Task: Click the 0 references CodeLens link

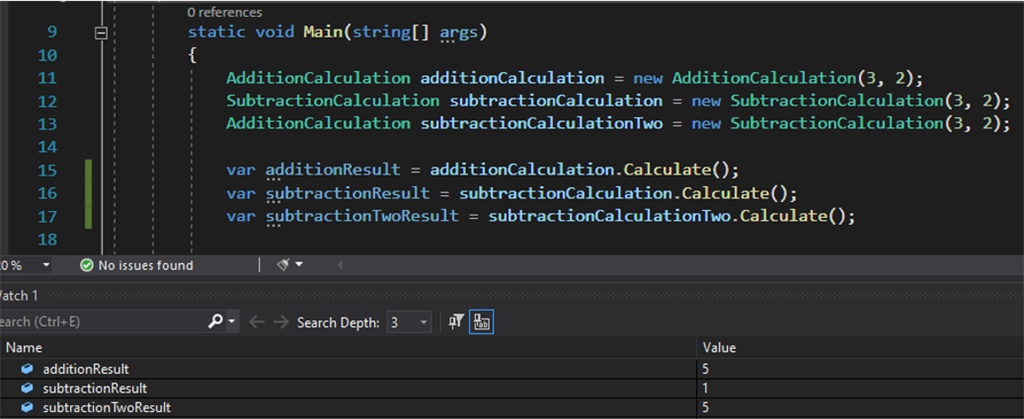Action: (x=224, y=13)
